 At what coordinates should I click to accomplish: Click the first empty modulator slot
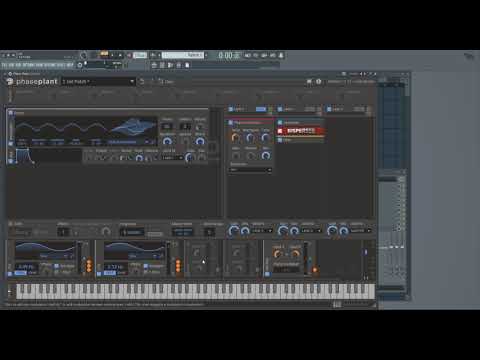[203, 259]
